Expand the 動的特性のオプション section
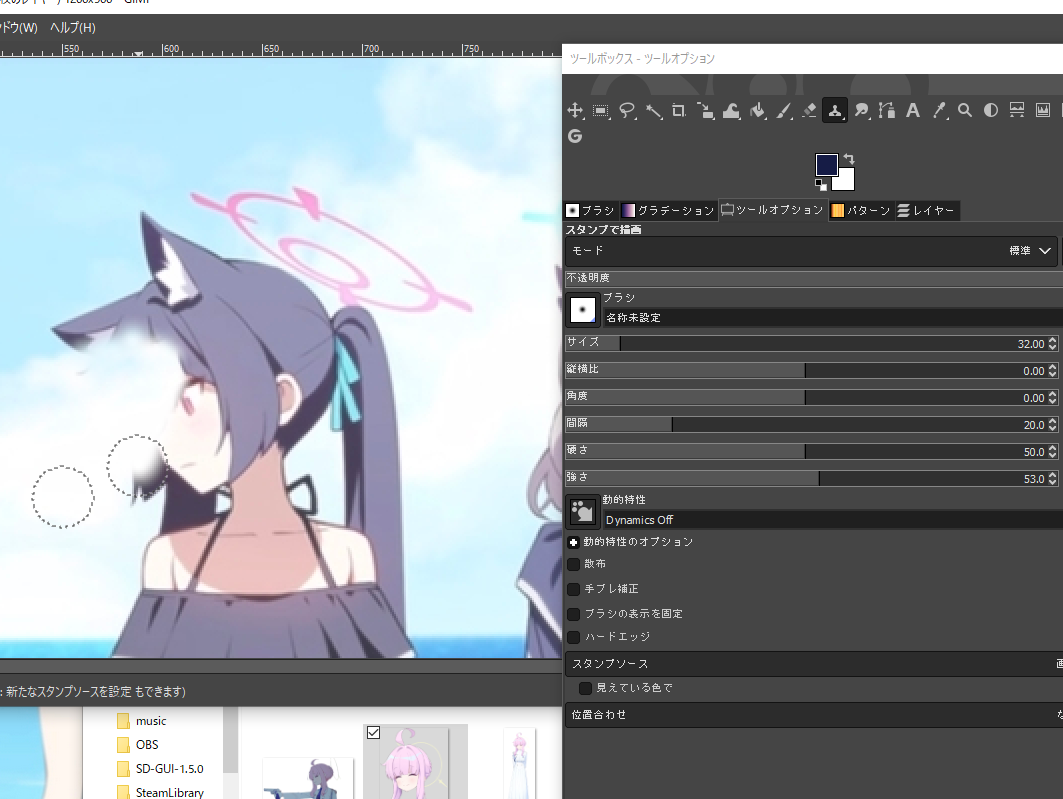 (574, 542)
